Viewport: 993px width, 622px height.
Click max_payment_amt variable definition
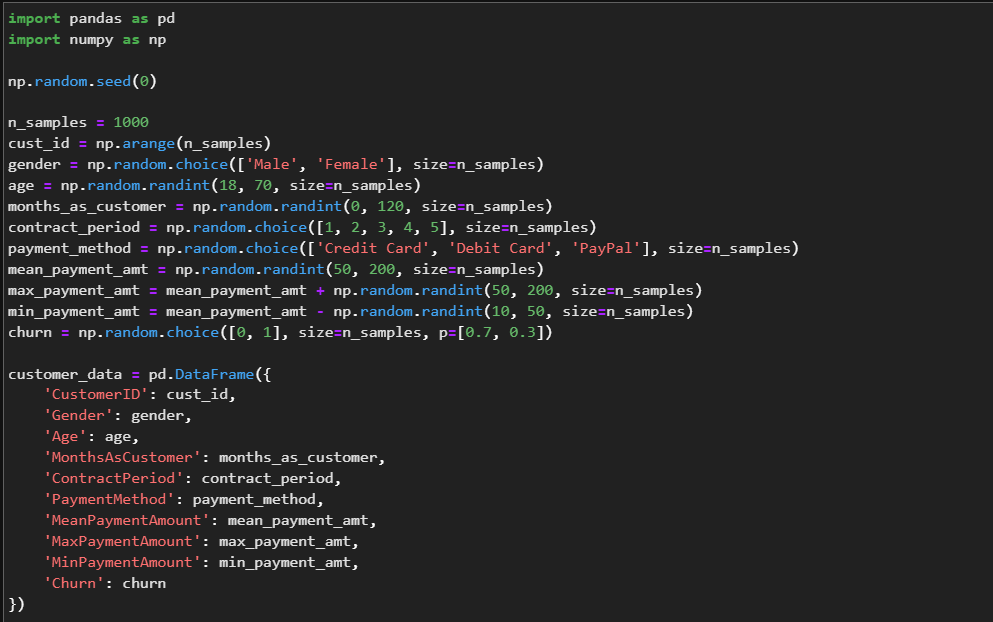point(355,290)
